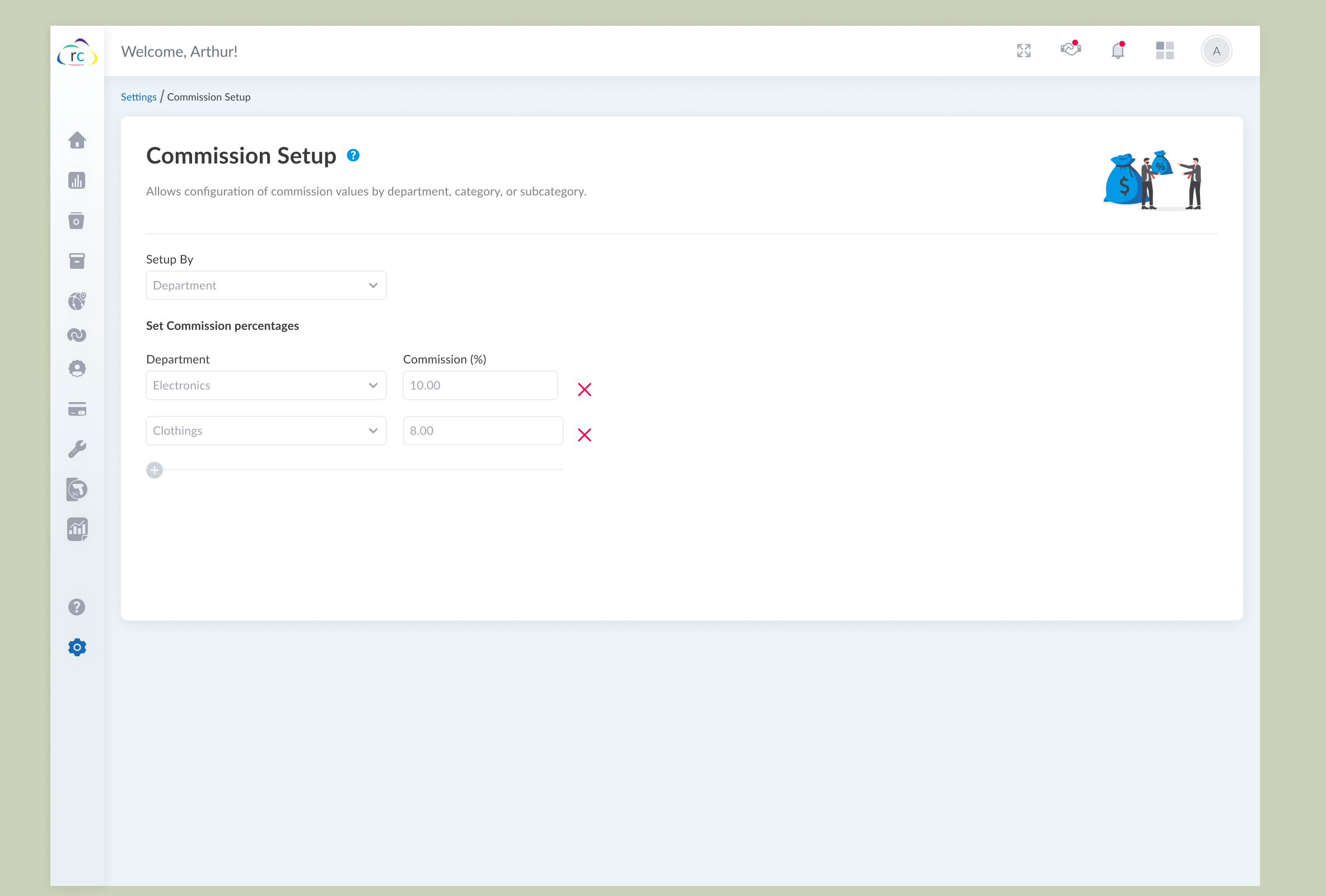Go to Settings via breadcrumb link
This screenshot has height=896, width=1326.
click(139, 97)
